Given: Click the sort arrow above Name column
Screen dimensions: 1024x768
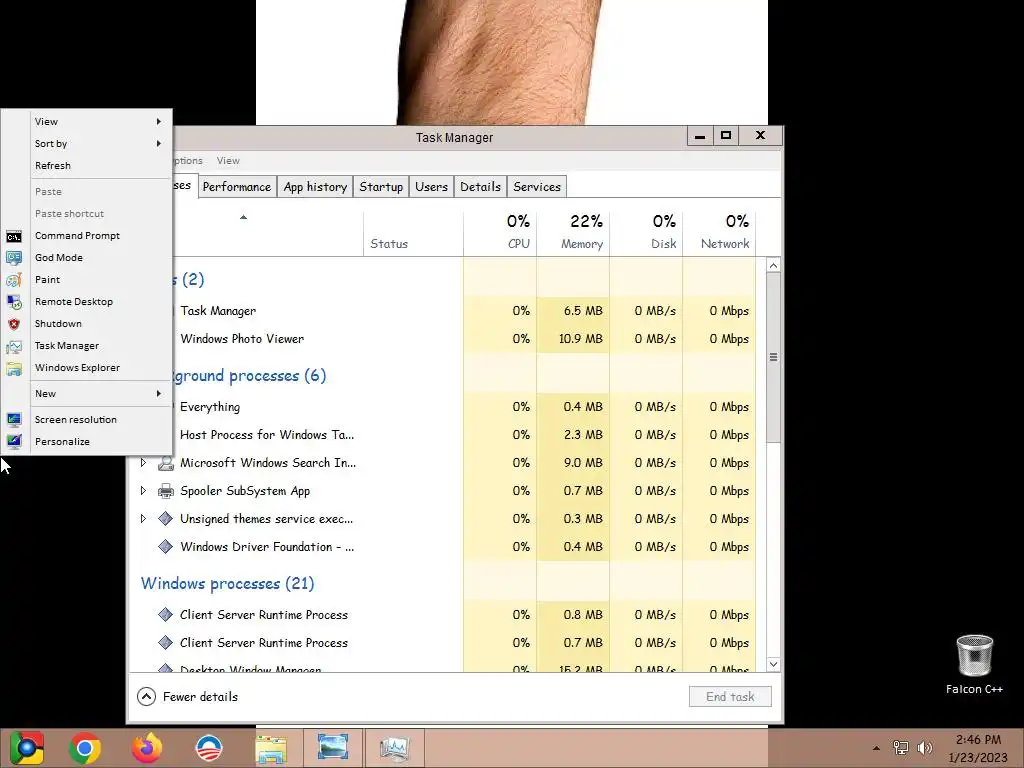Looking at the screenshot, I should 244,217.
